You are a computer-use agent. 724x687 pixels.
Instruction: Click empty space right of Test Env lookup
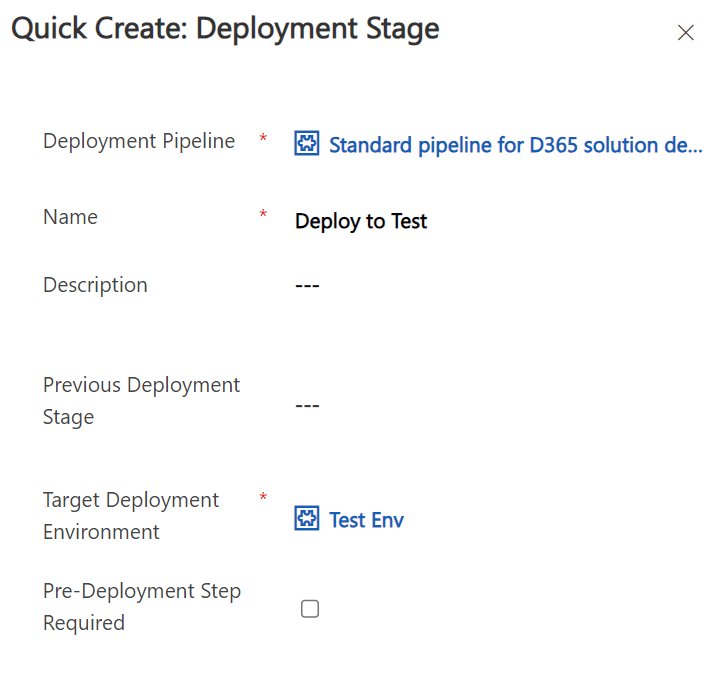tap(560, 520)
